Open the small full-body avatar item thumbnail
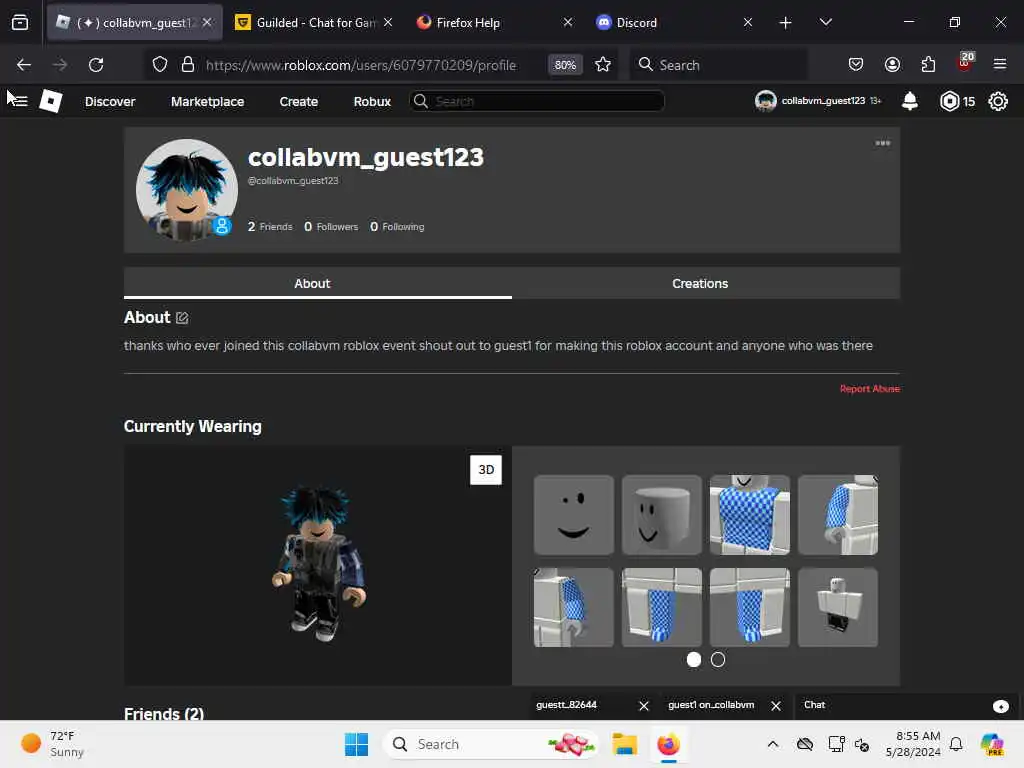1024x768 pixels. tap(838, 607)
